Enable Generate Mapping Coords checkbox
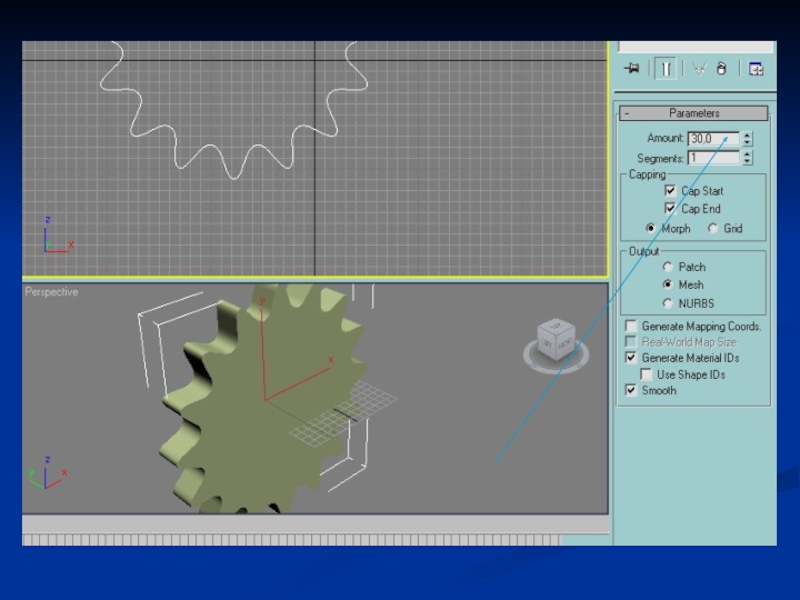Image resolution: width=800 pixels, height=600 pixels. 631,326
